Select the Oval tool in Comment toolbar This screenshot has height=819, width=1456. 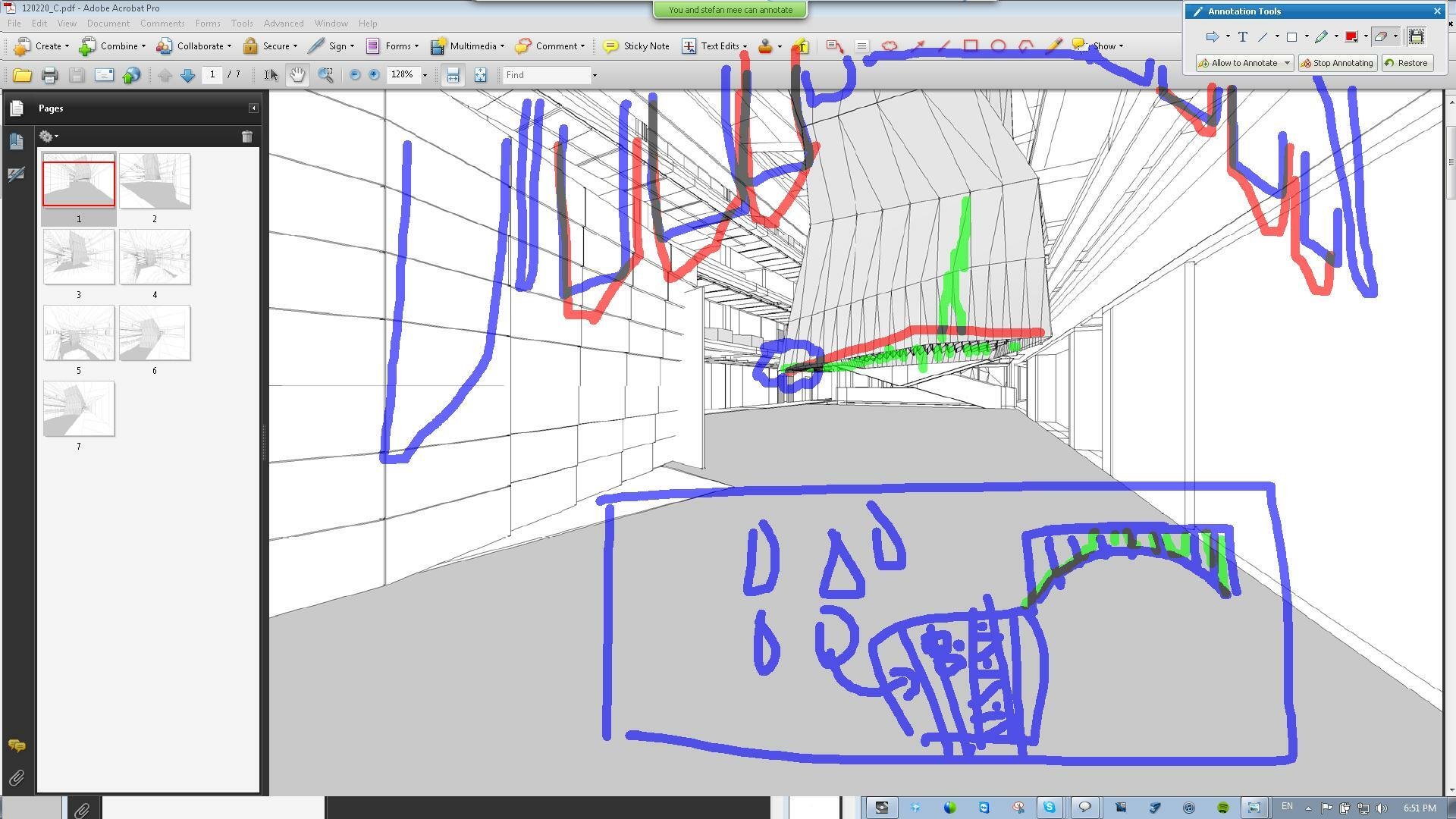tap(999, 46)
